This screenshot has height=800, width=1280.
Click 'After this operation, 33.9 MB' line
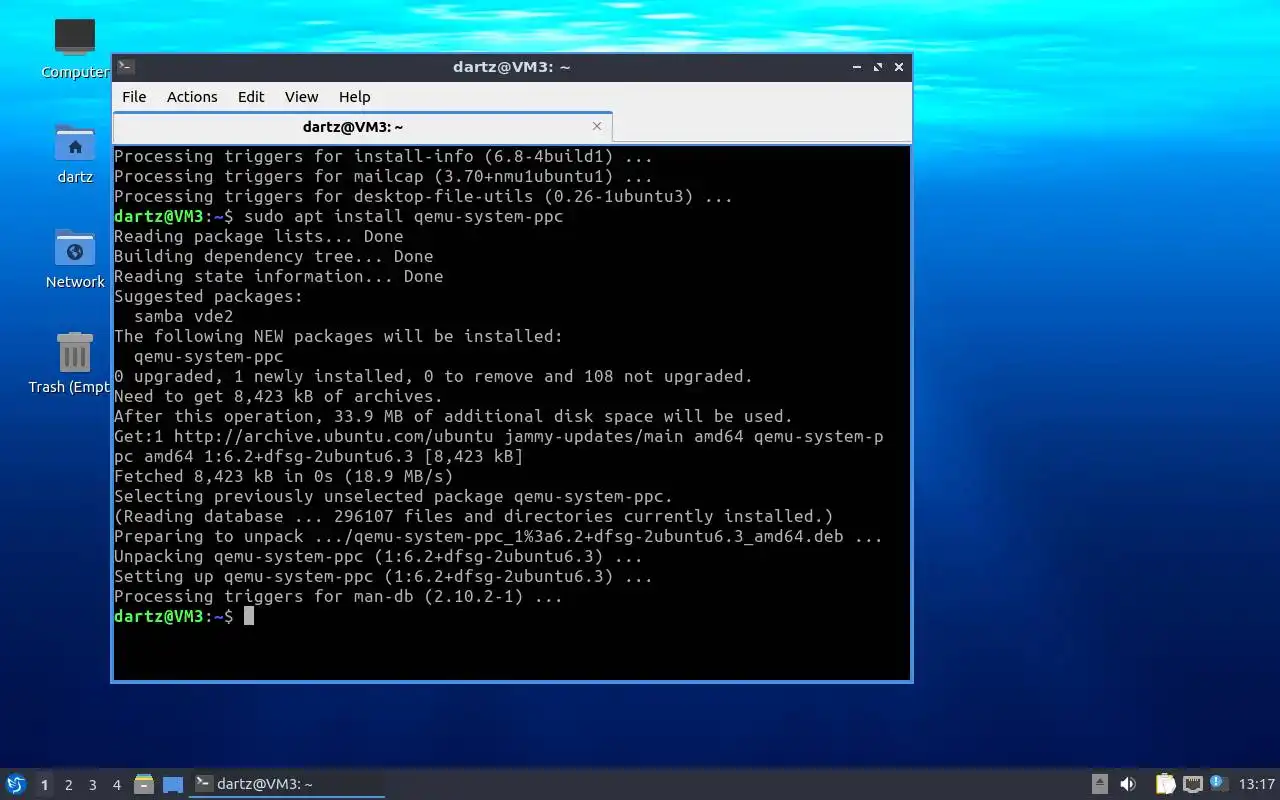453,416
